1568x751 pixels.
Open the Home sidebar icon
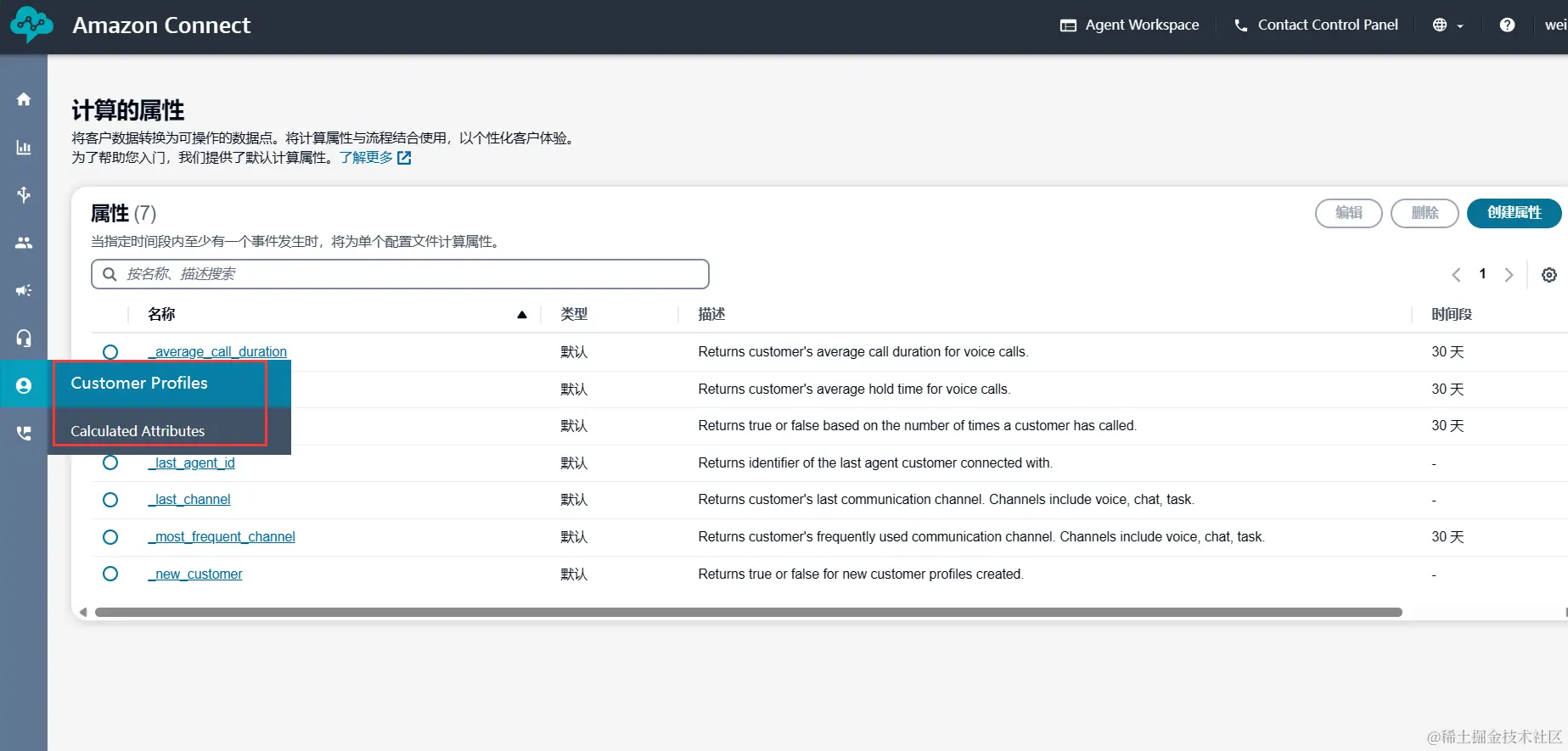tap(24, 99)
